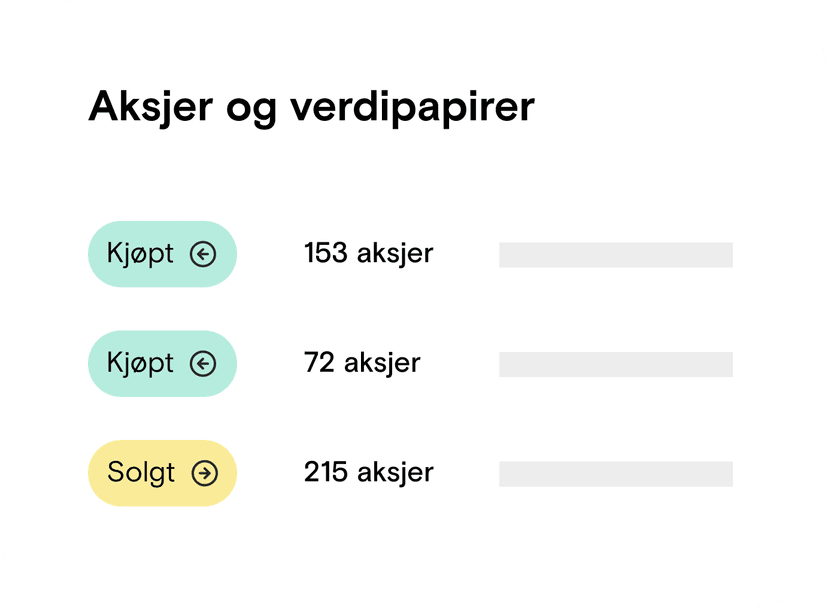Click the word verdipapirer in the title
Image resolution: width=828 pixels, height=607 pixels.
click(413, 108)
